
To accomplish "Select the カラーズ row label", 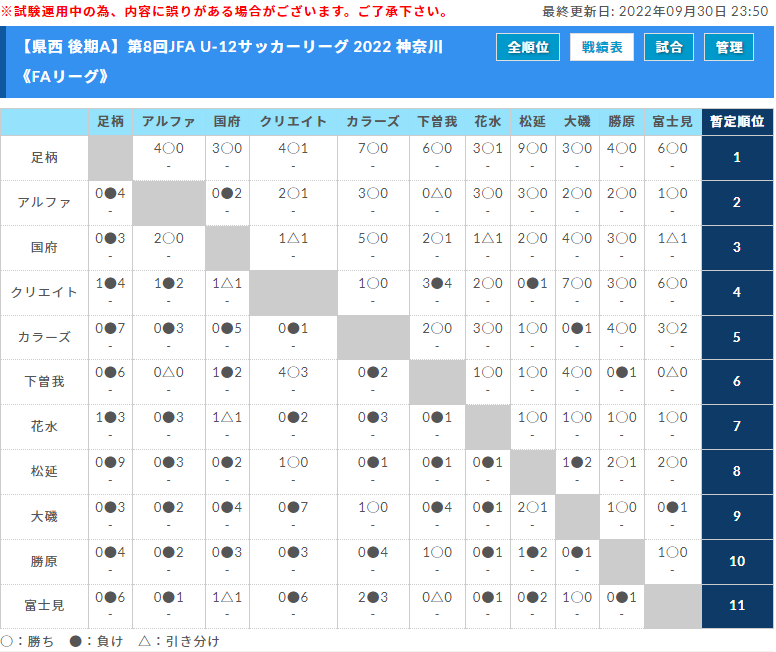I will click(45, 338).
